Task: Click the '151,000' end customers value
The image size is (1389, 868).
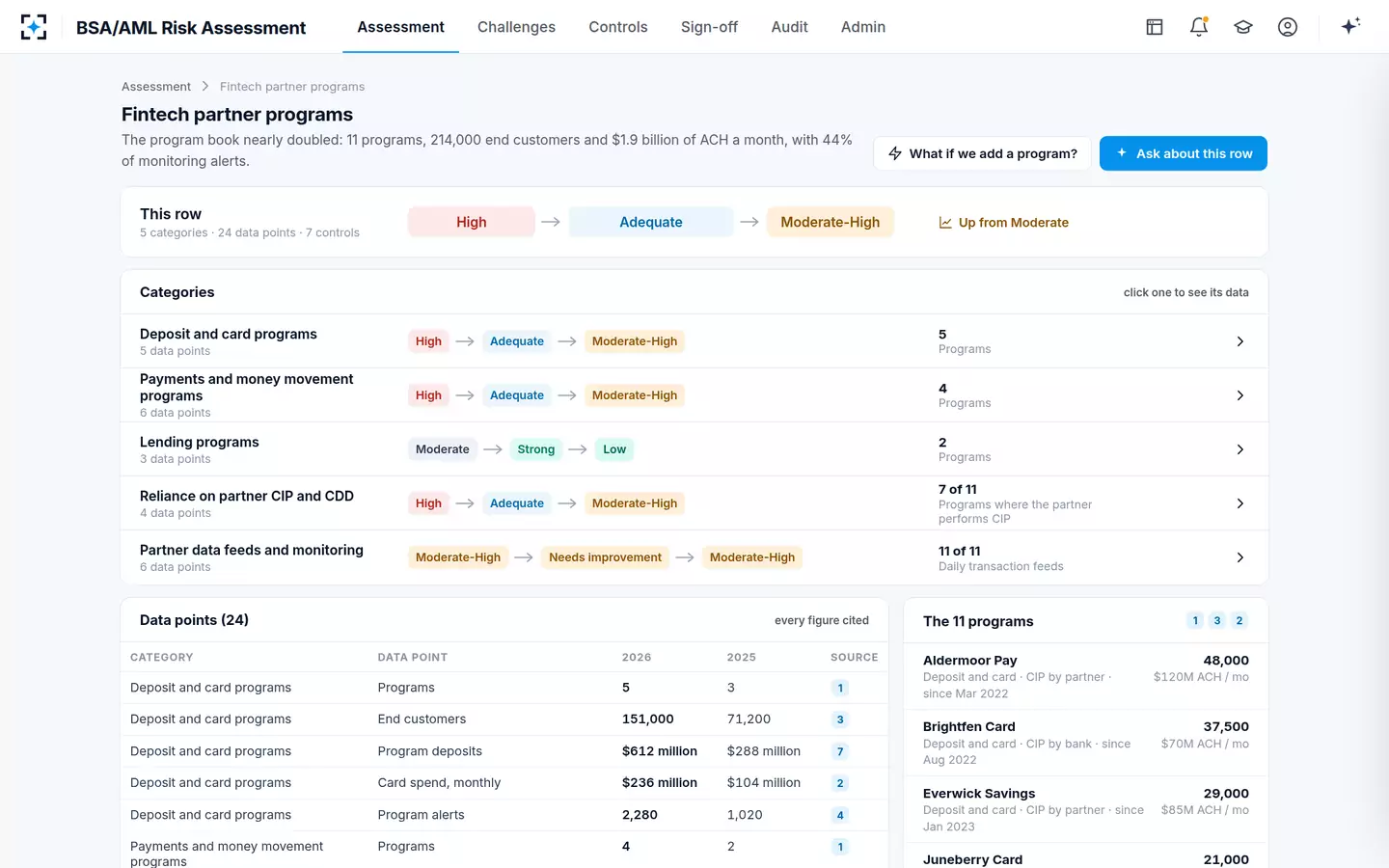Action: 648,719
